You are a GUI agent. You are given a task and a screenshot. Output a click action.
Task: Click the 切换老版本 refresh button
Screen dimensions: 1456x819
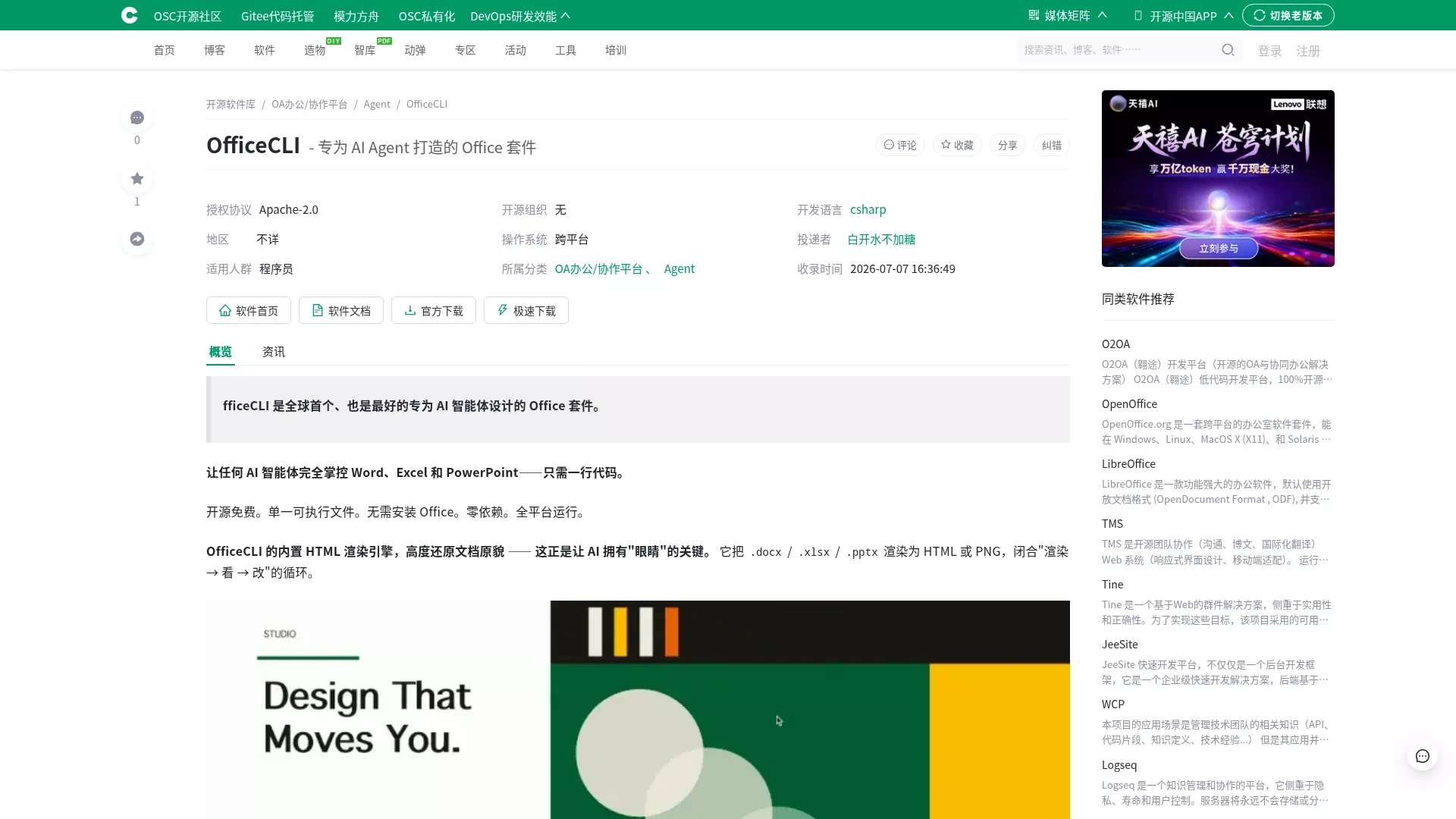[x=1288, y=15]
